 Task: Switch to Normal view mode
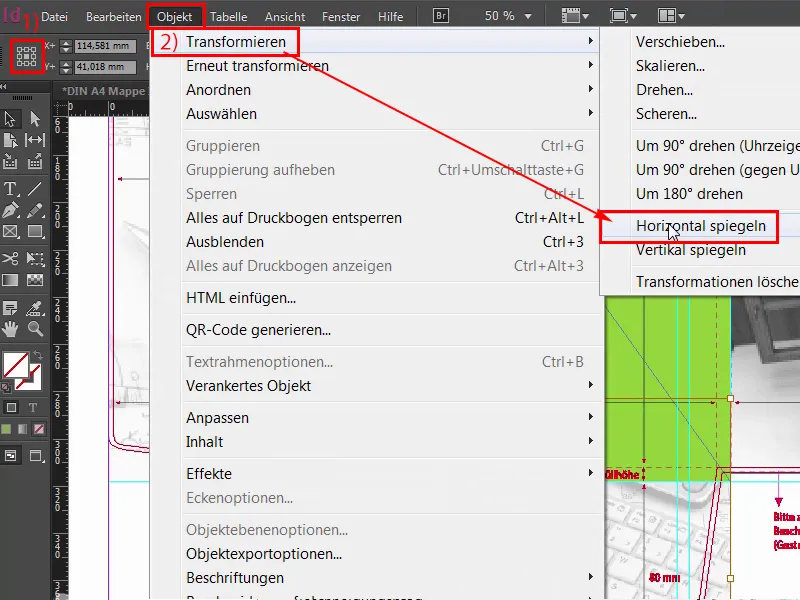coord(11,455)
